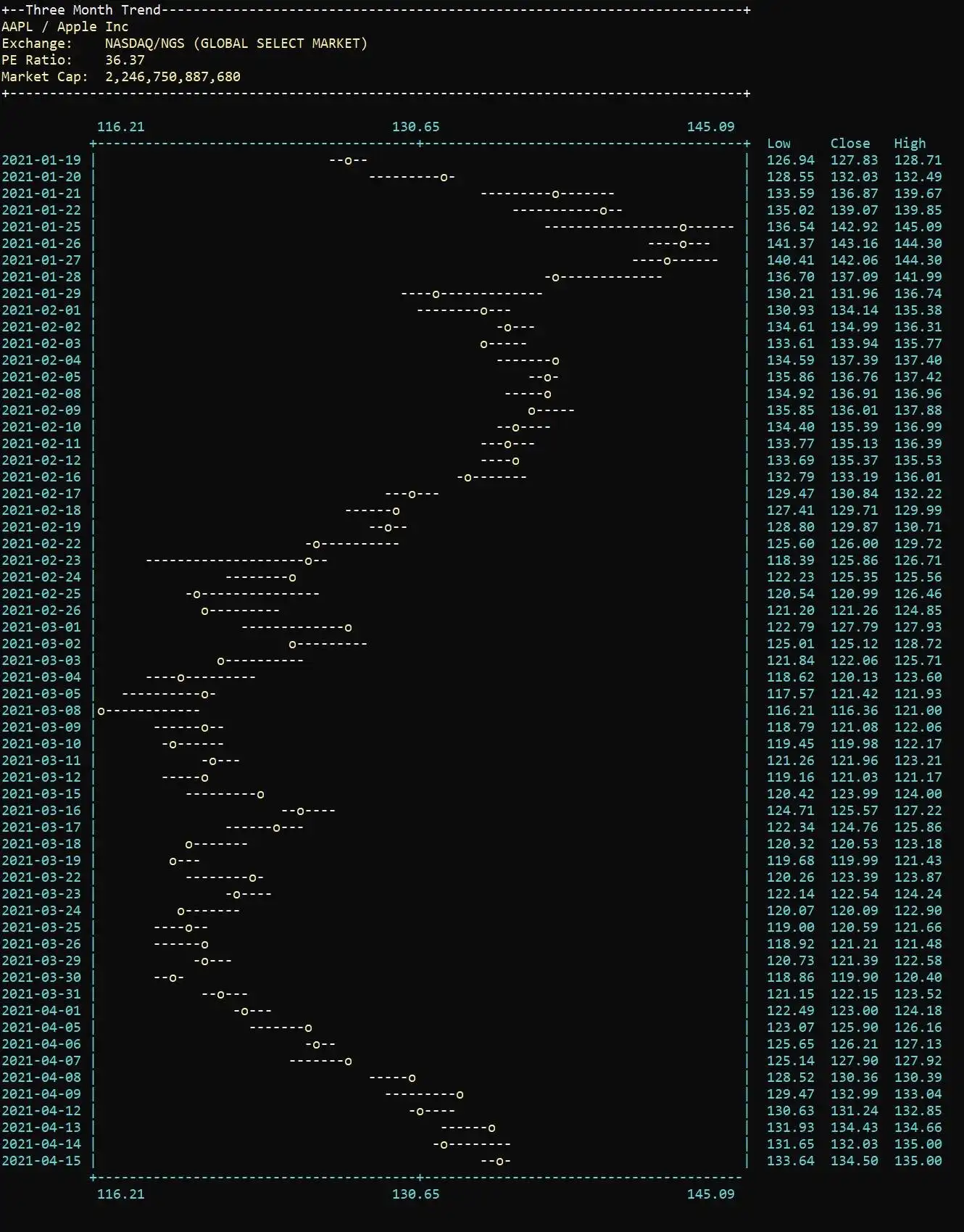This screenshot has height=1232, width=964.
Task: Select the date 2021-01-28
Action: 41,277
